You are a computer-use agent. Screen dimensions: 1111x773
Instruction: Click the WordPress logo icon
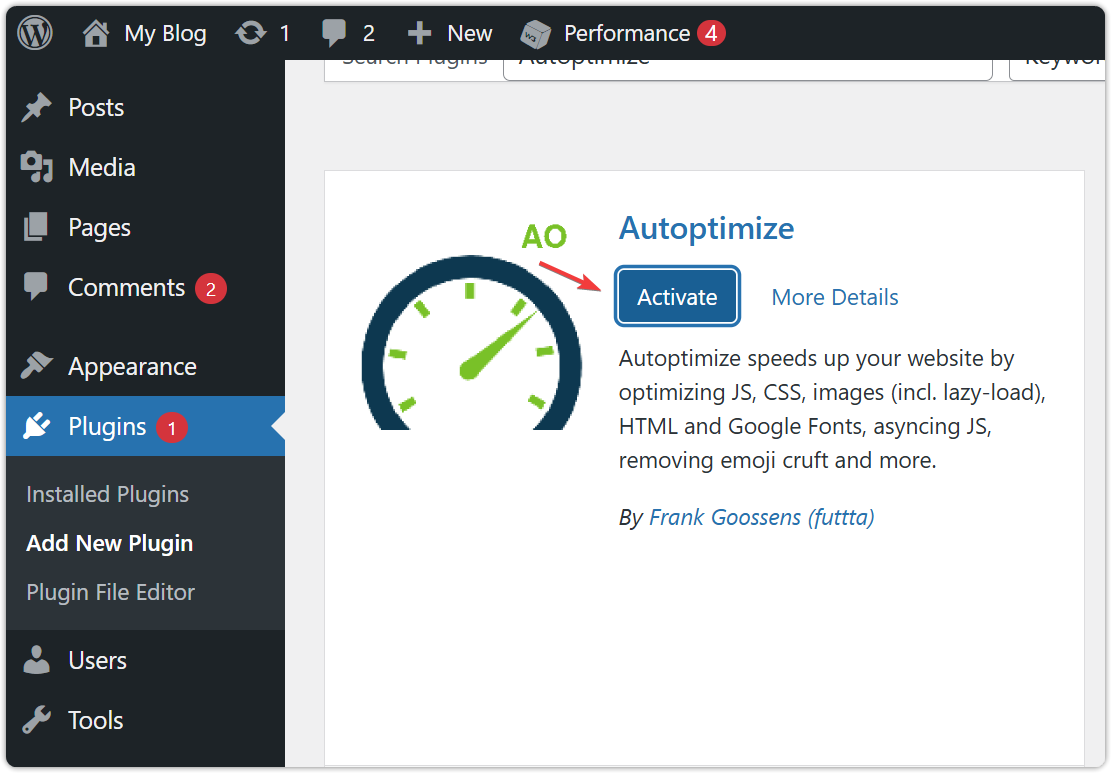pyautogui.click(x=35, y=33)
